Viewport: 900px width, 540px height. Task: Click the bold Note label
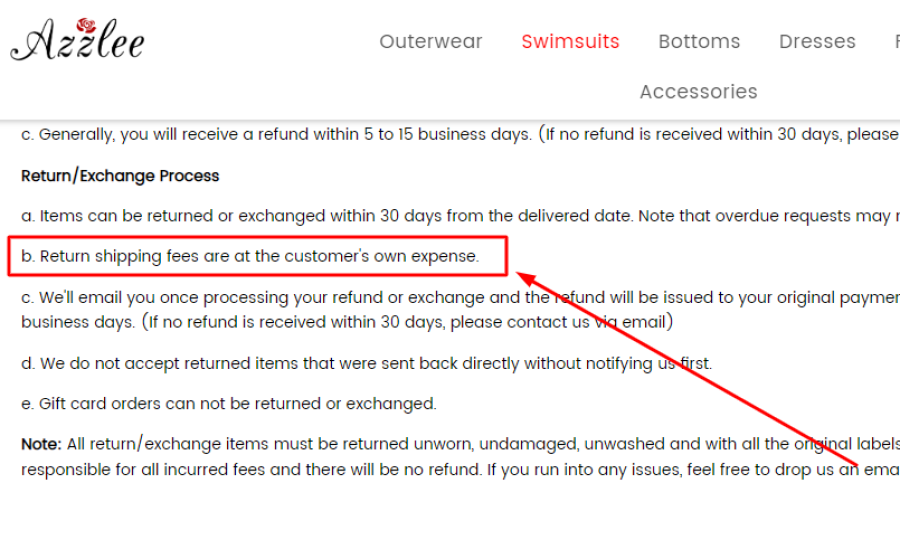pyautogui.click(x=41, y=444)
